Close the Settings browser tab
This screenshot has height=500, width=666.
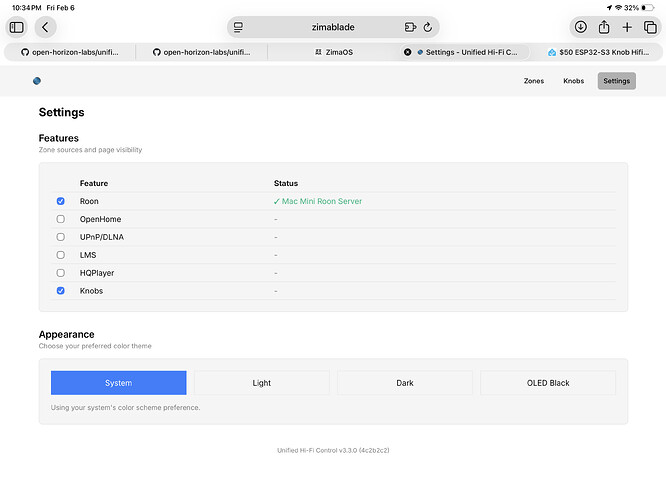[x=407, y=51]
